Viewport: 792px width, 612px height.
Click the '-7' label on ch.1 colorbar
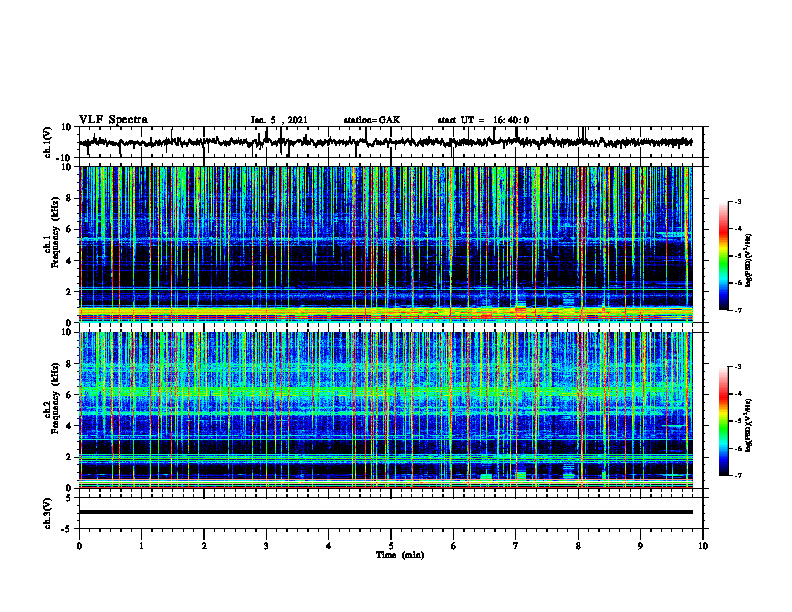(737, 310)
